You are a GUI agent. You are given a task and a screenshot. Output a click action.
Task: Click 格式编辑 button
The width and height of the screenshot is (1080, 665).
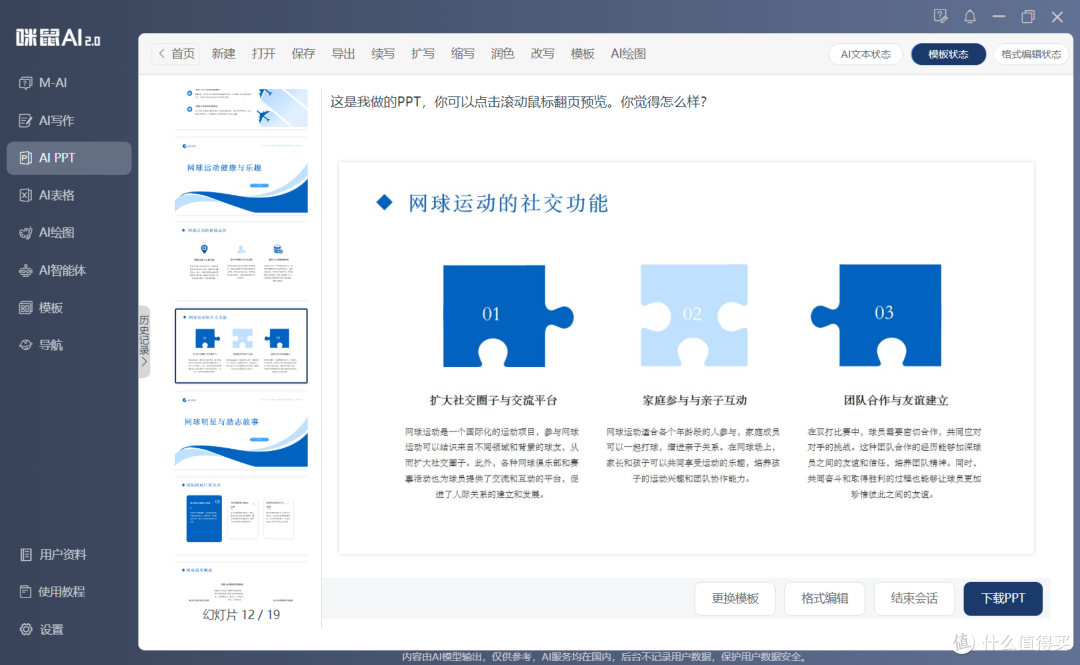tap(824, 598)
